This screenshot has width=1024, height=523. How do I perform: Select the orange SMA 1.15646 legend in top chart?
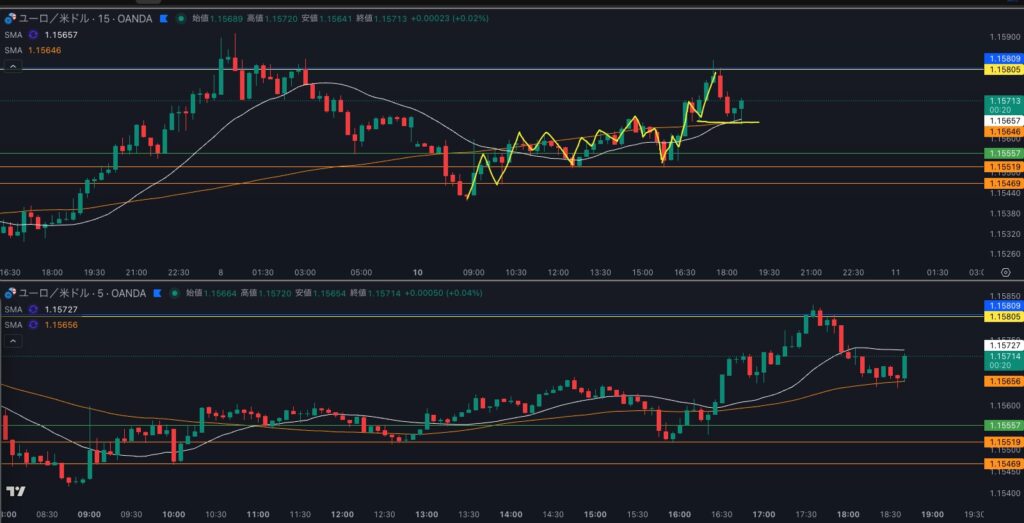pos(44,50)
